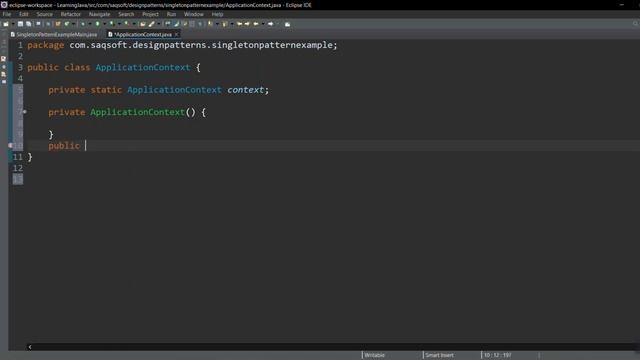Screen dimensions: 640x360
Task: Expand the Coverage dropdown arrow
Action: click(119, 24)
